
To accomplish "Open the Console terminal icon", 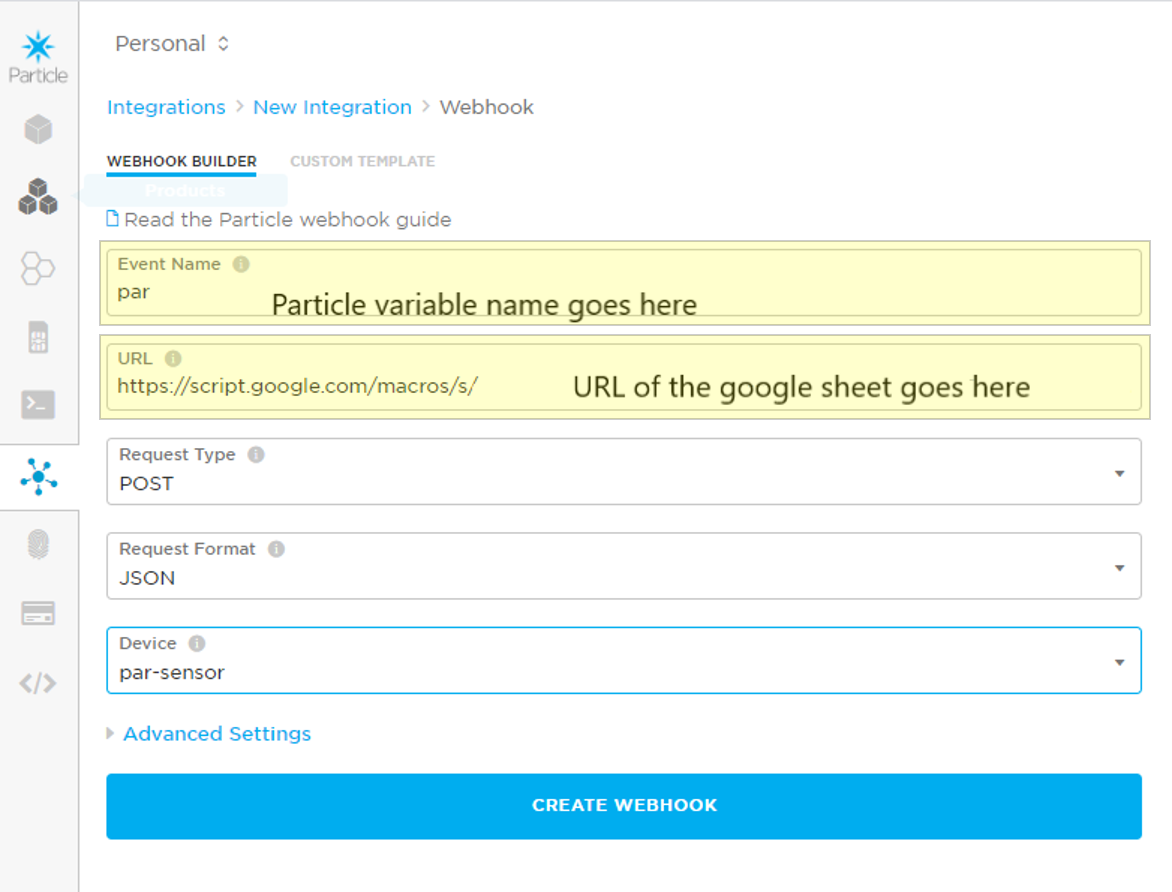I will [x=38, y=404].
